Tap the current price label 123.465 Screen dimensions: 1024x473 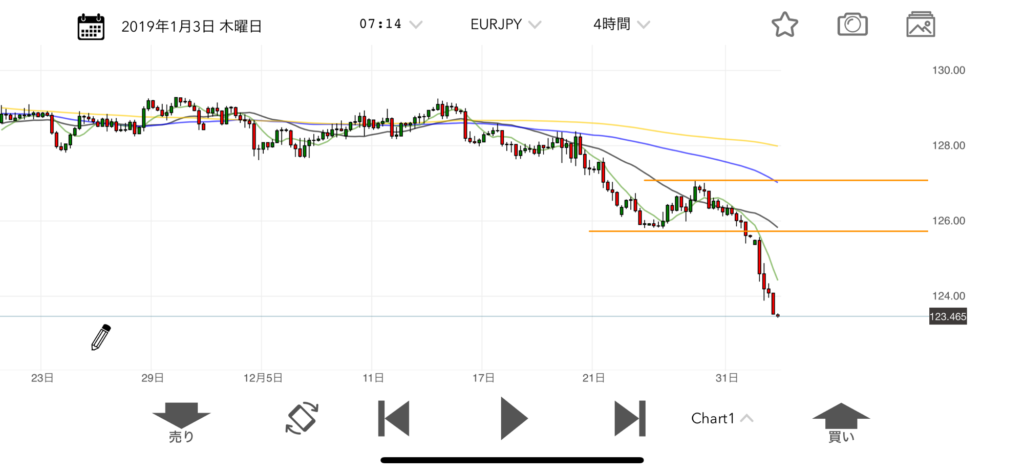pyautogui.click(x=949, y=316)
